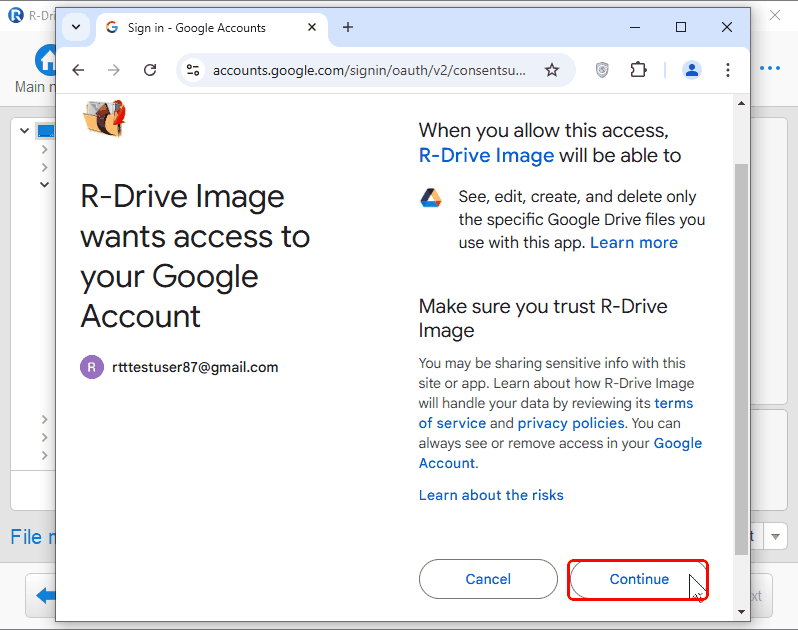Viewport: 798px width, 630px height.
Task: Close the R-Drive Image window
Action: pyautogui.click(x=775, y=15)
